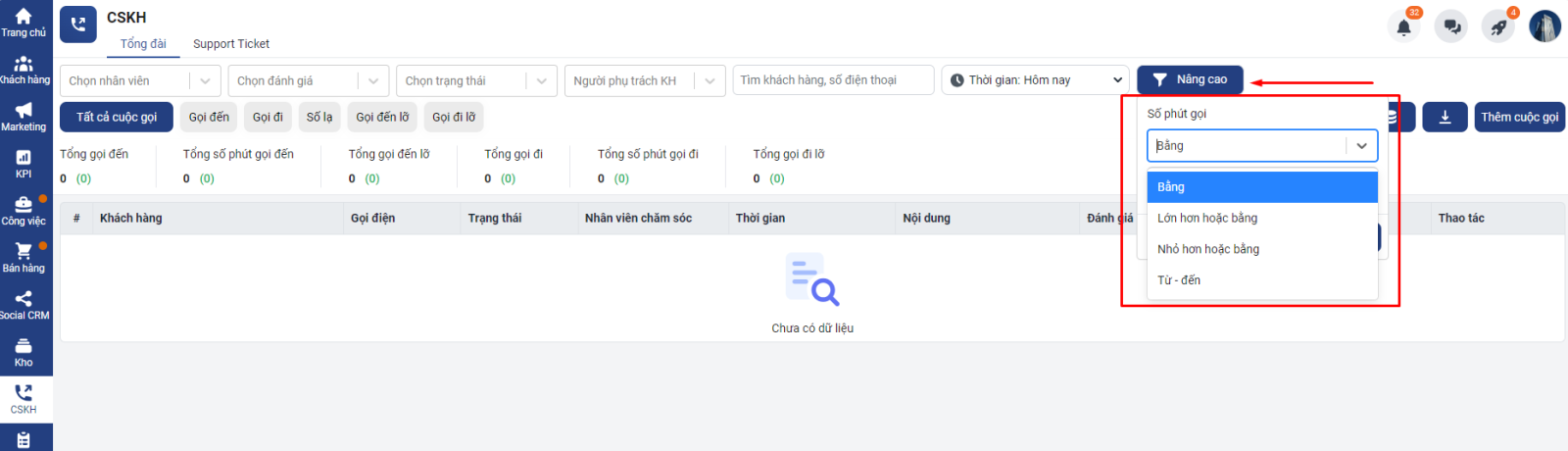The image size is (1568, 451).
Task: Expand the Chọn đánh giá dropdown
Action: (x=309, y=80)
